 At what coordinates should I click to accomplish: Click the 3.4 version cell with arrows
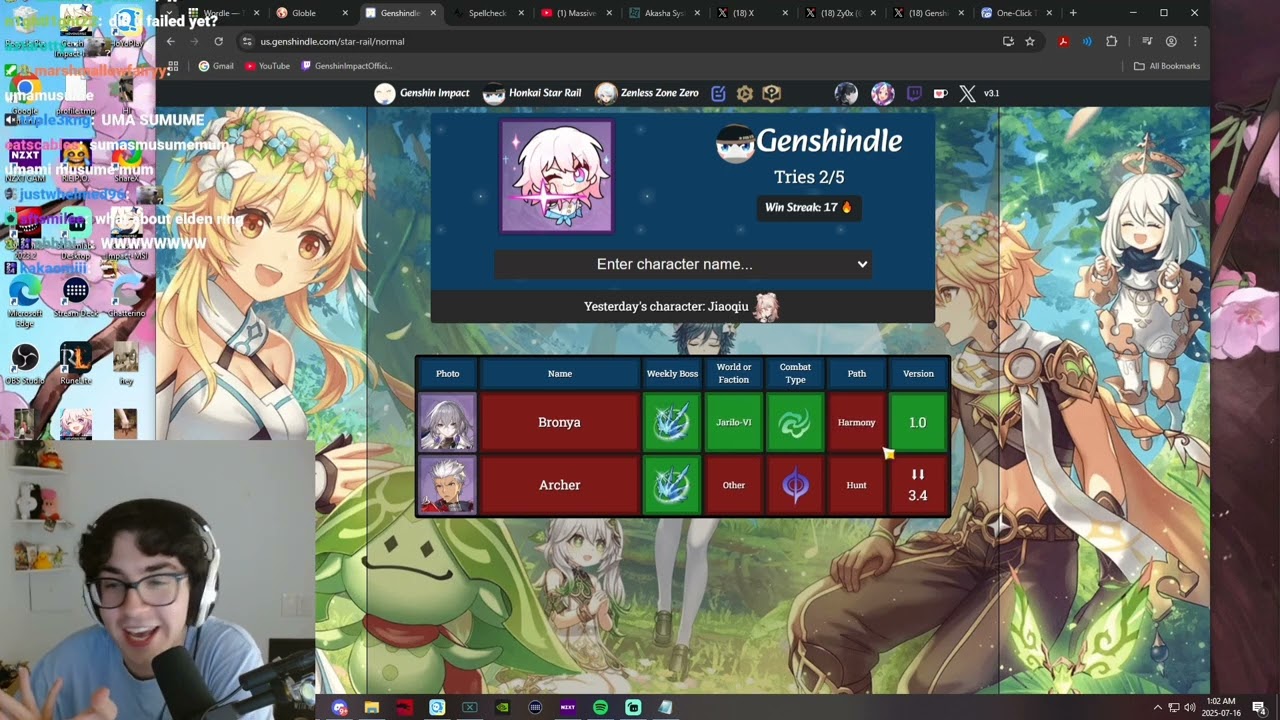point(918,485)
